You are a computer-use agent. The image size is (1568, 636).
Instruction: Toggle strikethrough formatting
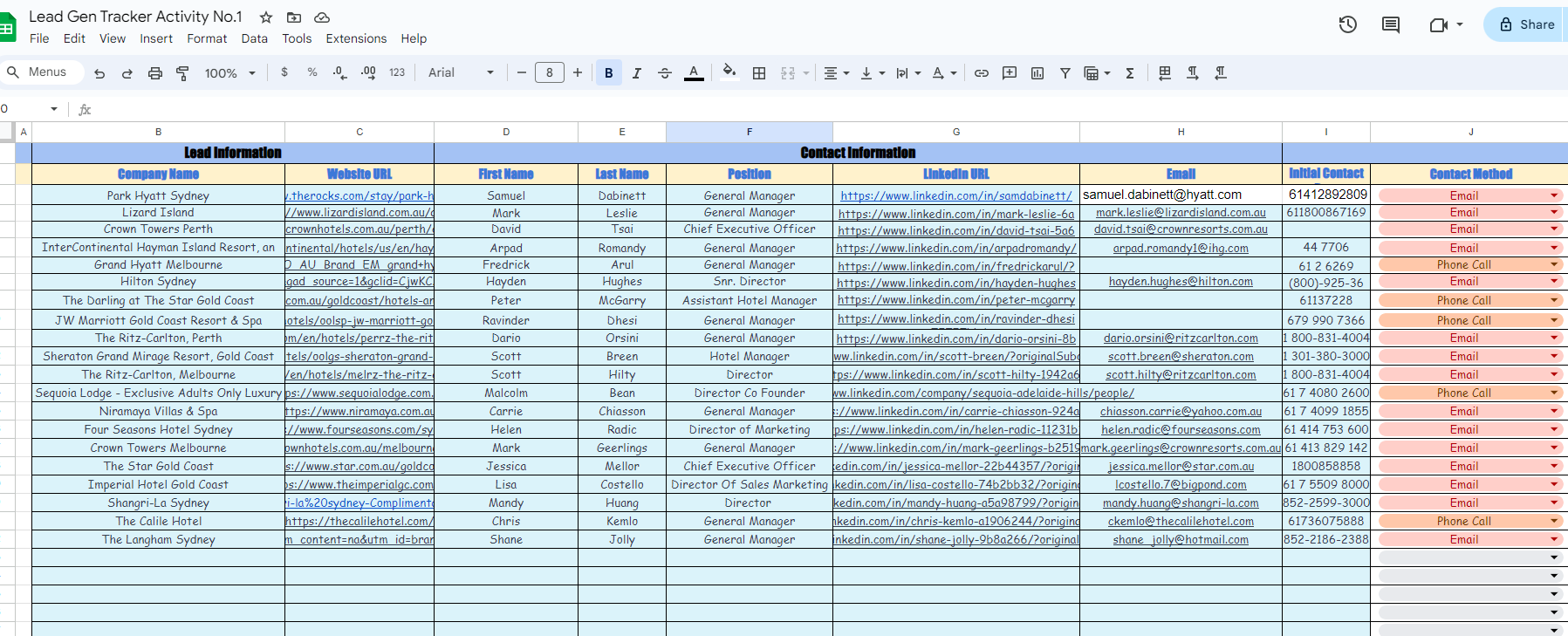click(x=665, y=73)
